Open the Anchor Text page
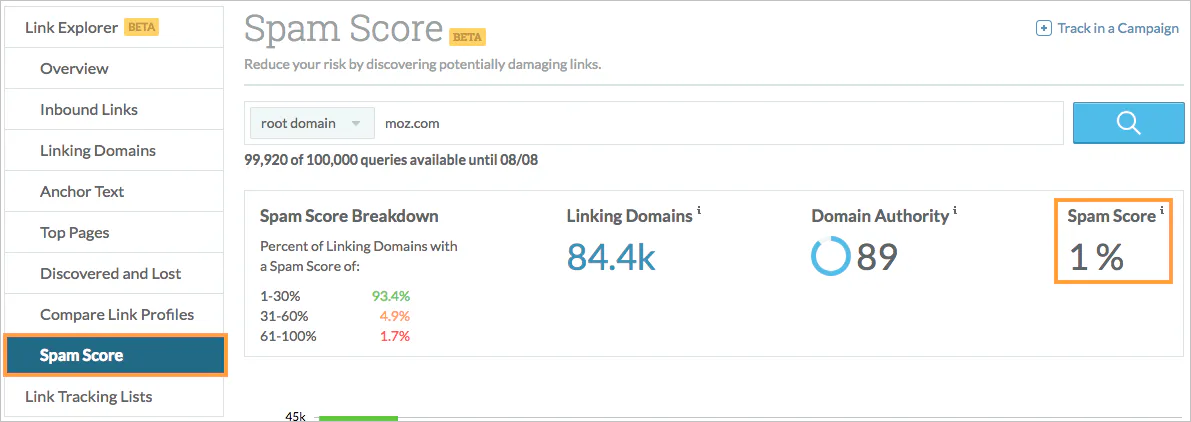The image size is (1191, 422). pos(82,192)
